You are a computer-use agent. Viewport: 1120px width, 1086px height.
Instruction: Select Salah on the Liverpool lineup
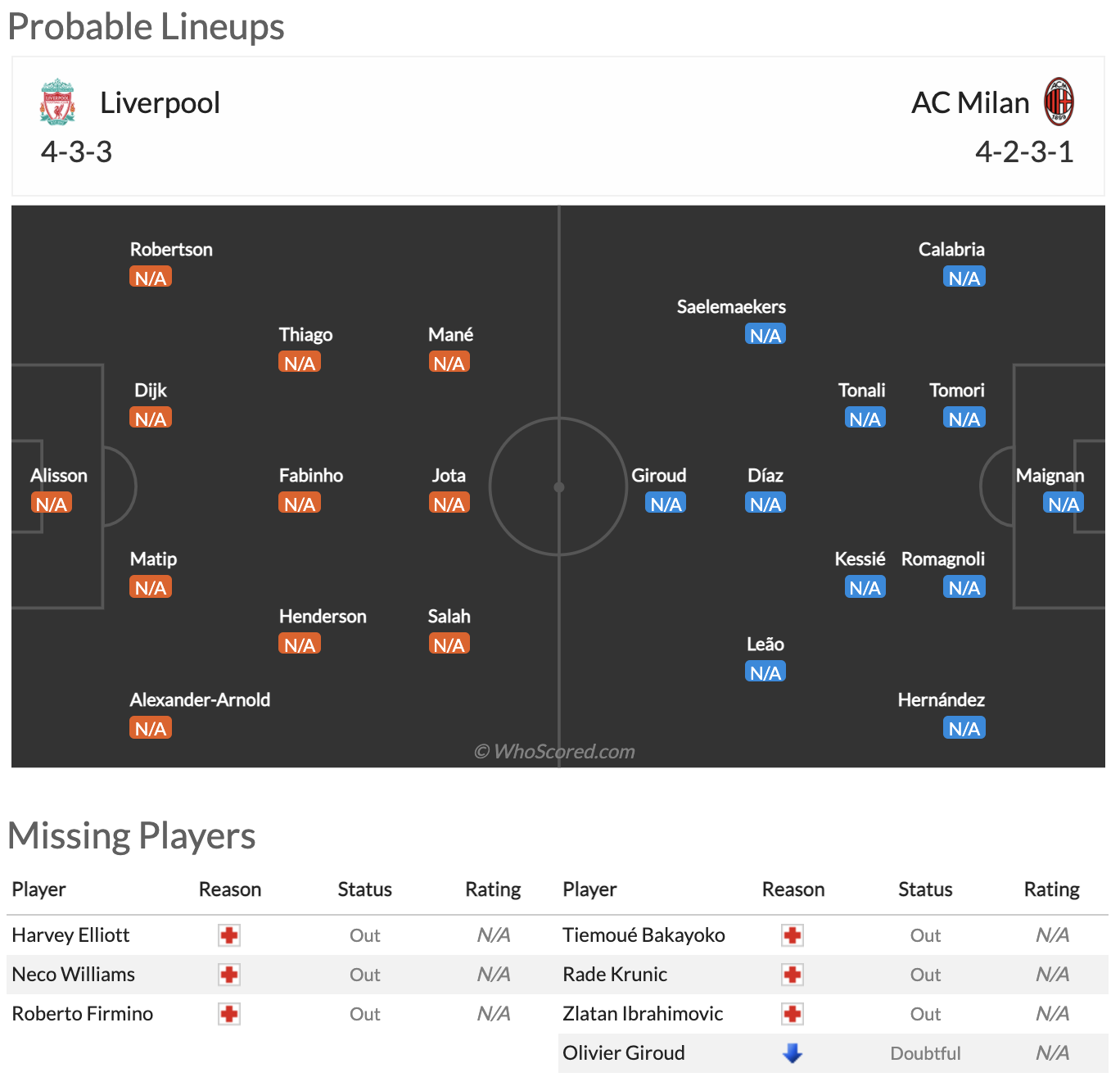(x=449, y=617)
